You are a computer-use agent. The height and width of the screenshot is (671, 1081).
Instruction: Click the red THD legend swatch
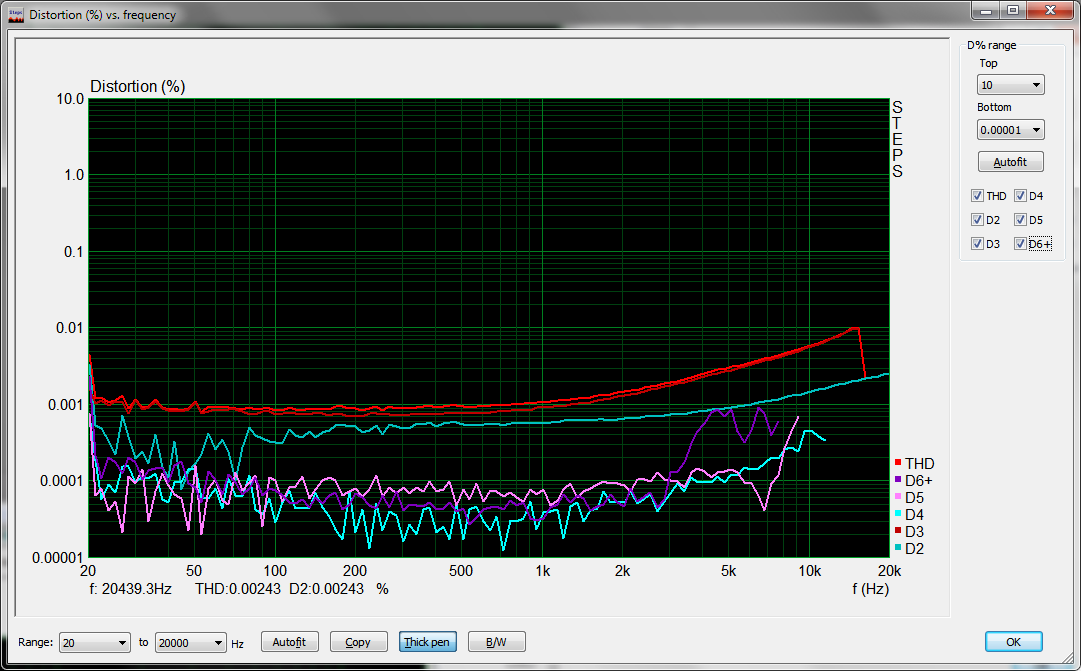coord(898,463)
